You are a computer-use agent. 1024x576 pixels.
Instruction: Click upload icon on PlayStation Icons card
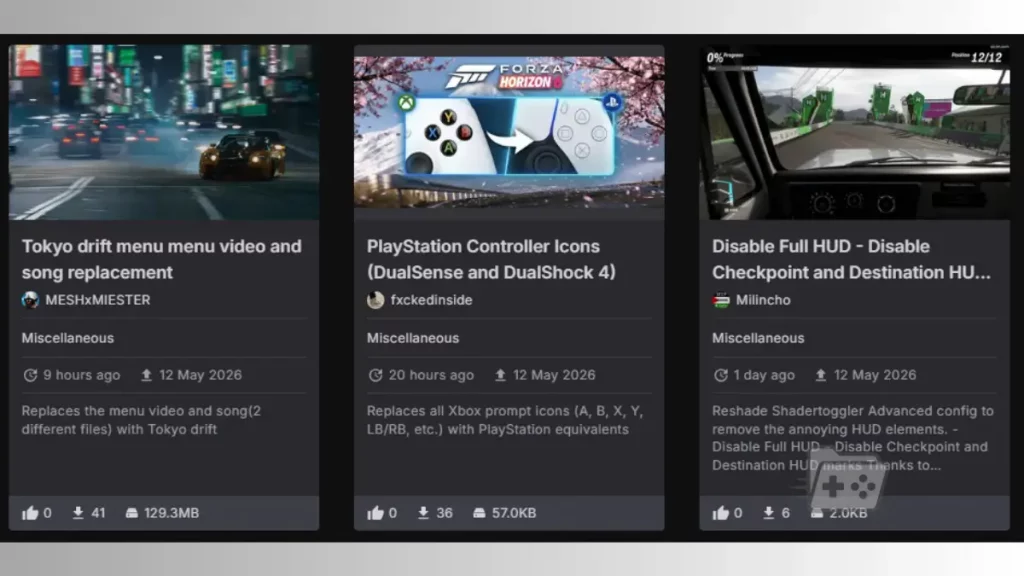(500, 375)
